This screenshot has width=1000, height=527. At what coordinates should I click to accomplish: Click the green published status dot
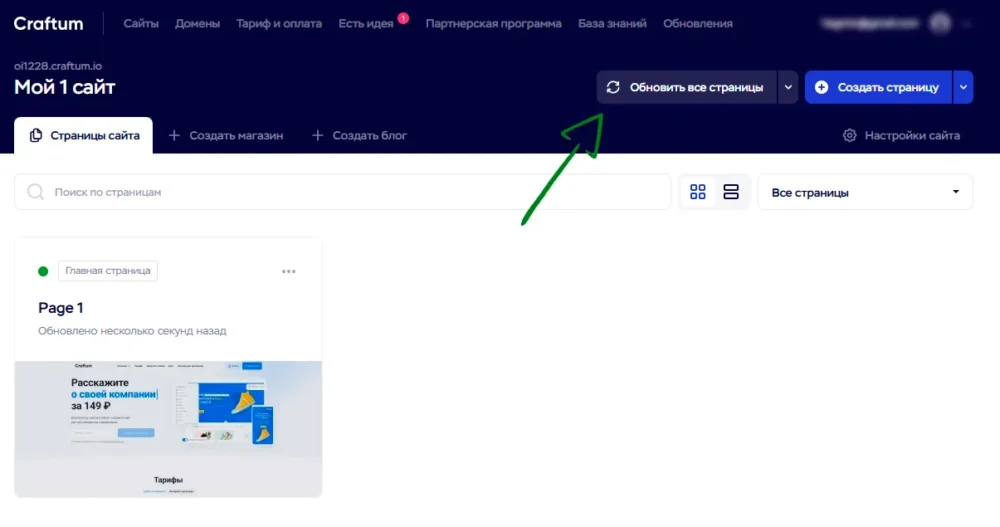[x=43, y=271]
